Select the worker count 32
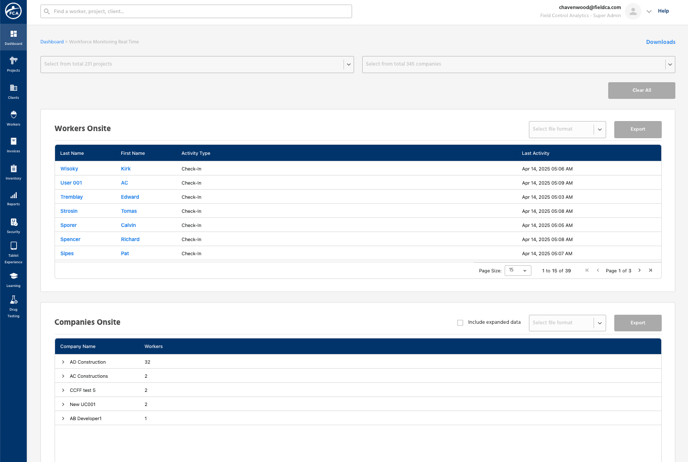The height and width of the screenshot is (462, 688). pyautogui.click(x=147, y=362)
